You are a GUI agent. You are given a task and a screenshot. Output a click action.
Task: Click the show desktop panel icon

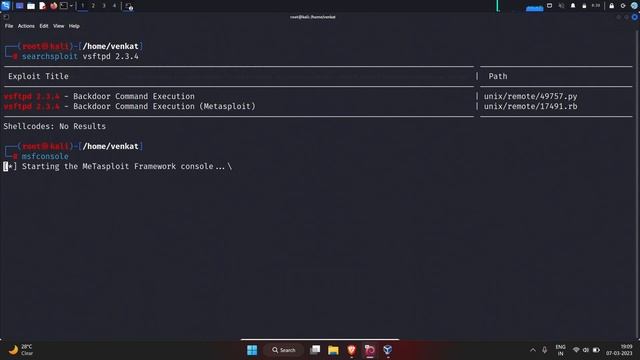(19, 6)
